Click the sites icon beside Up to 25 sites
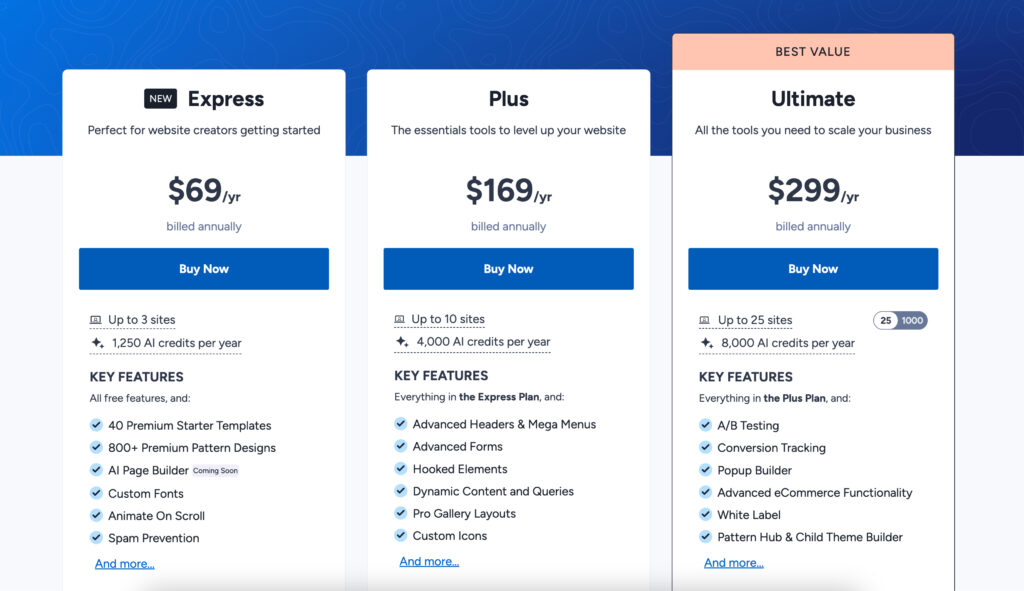This screenshot has height=591, width=1024. pos(705,320)
